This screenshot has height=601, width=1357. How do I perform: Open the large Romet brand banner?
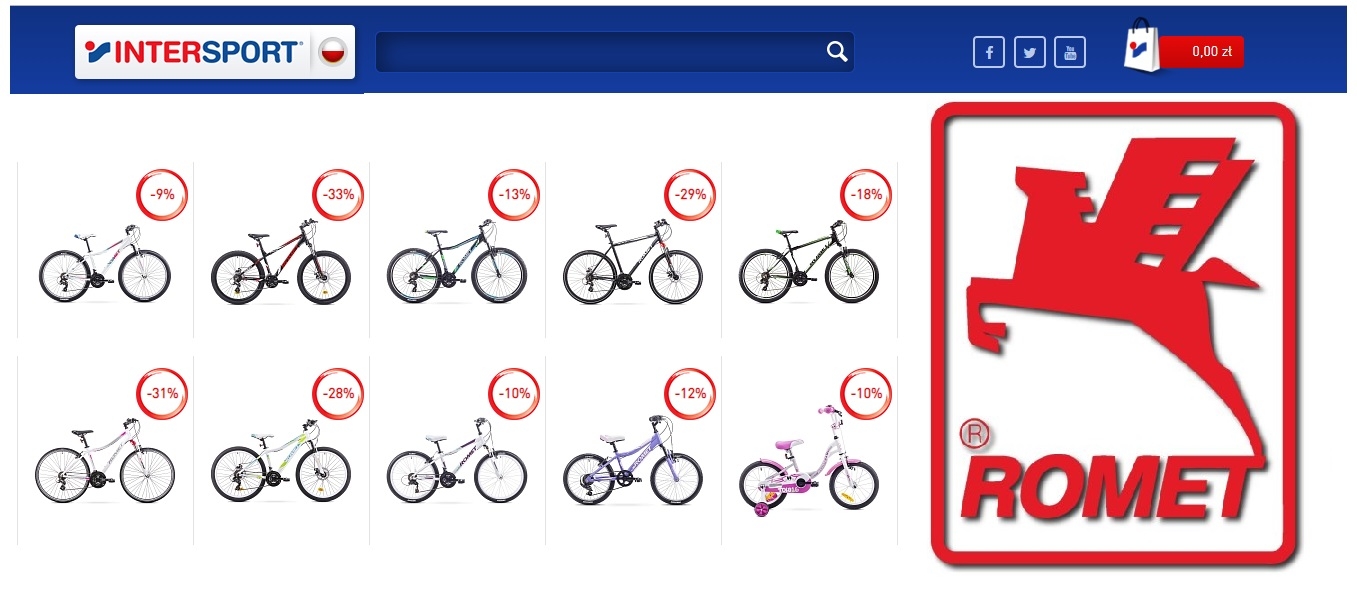(1114, 335)
